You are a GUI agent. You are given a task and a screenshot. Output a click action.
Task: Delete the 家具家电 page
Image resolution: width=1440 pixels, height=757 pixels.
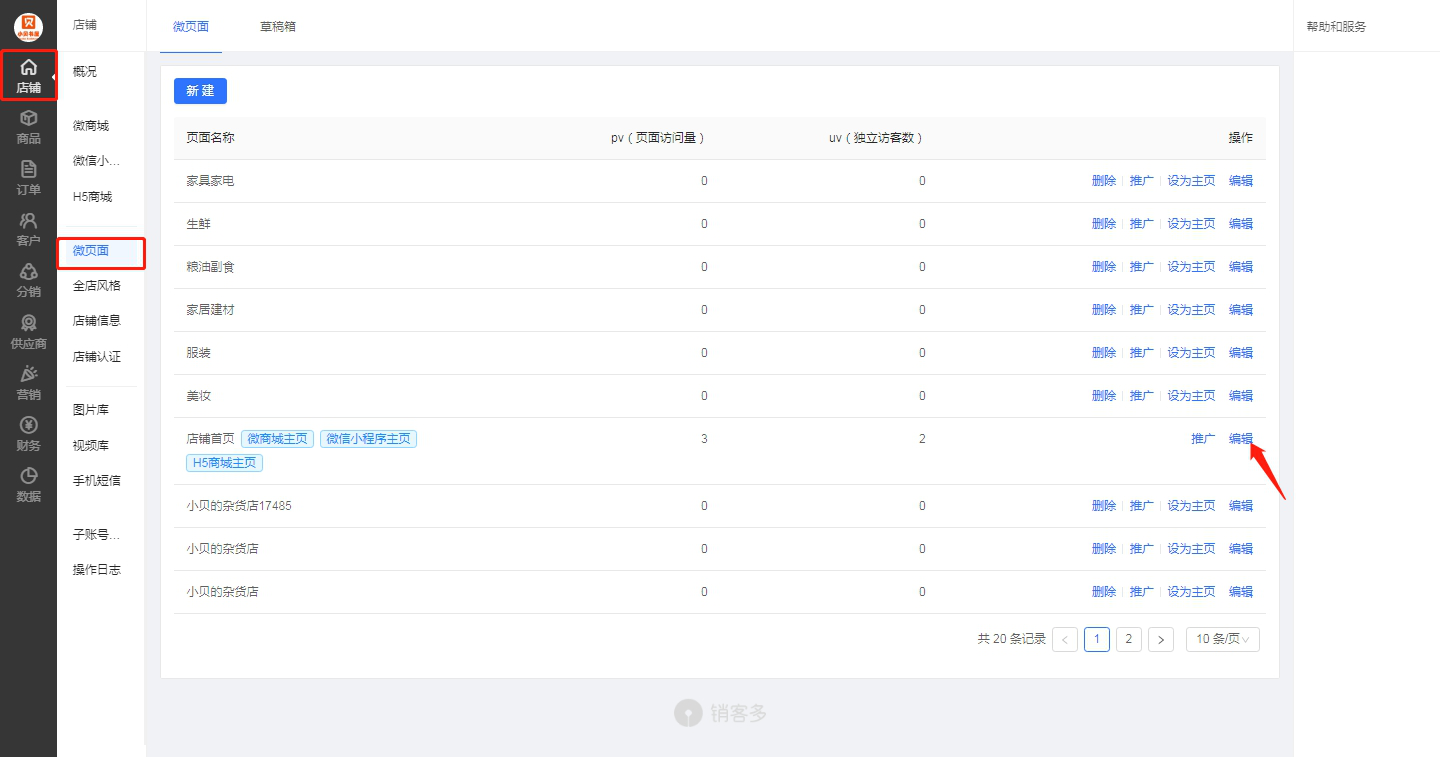[1103, 181]
